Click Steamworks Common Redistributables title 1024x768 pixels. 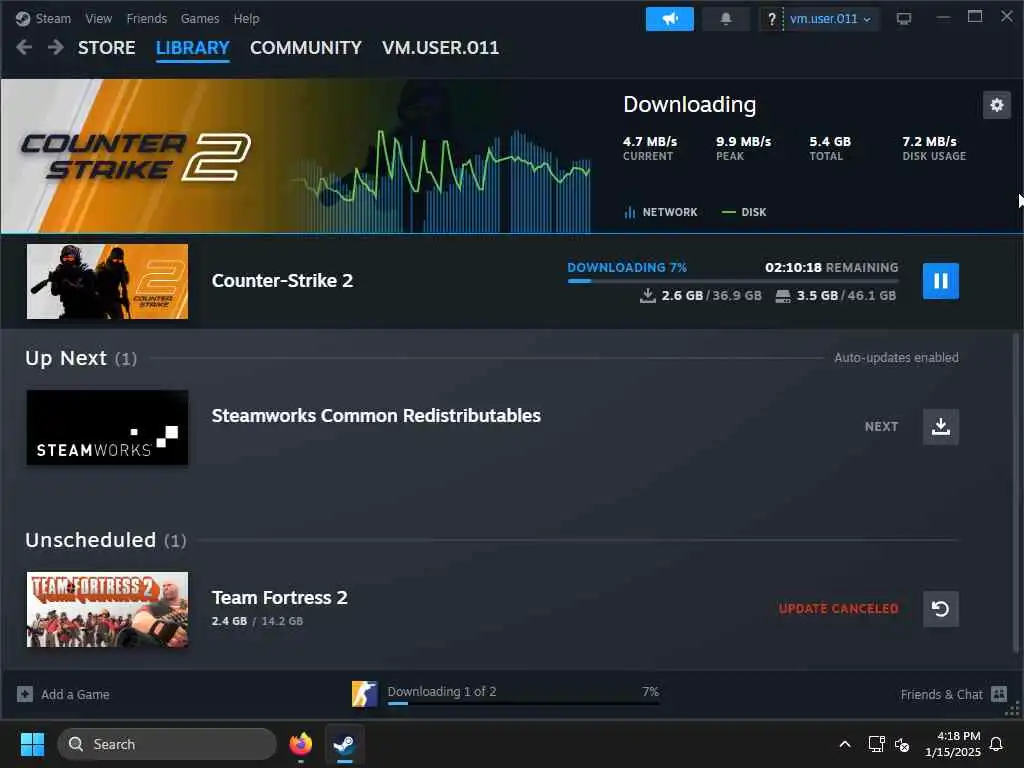click(376, 416)
